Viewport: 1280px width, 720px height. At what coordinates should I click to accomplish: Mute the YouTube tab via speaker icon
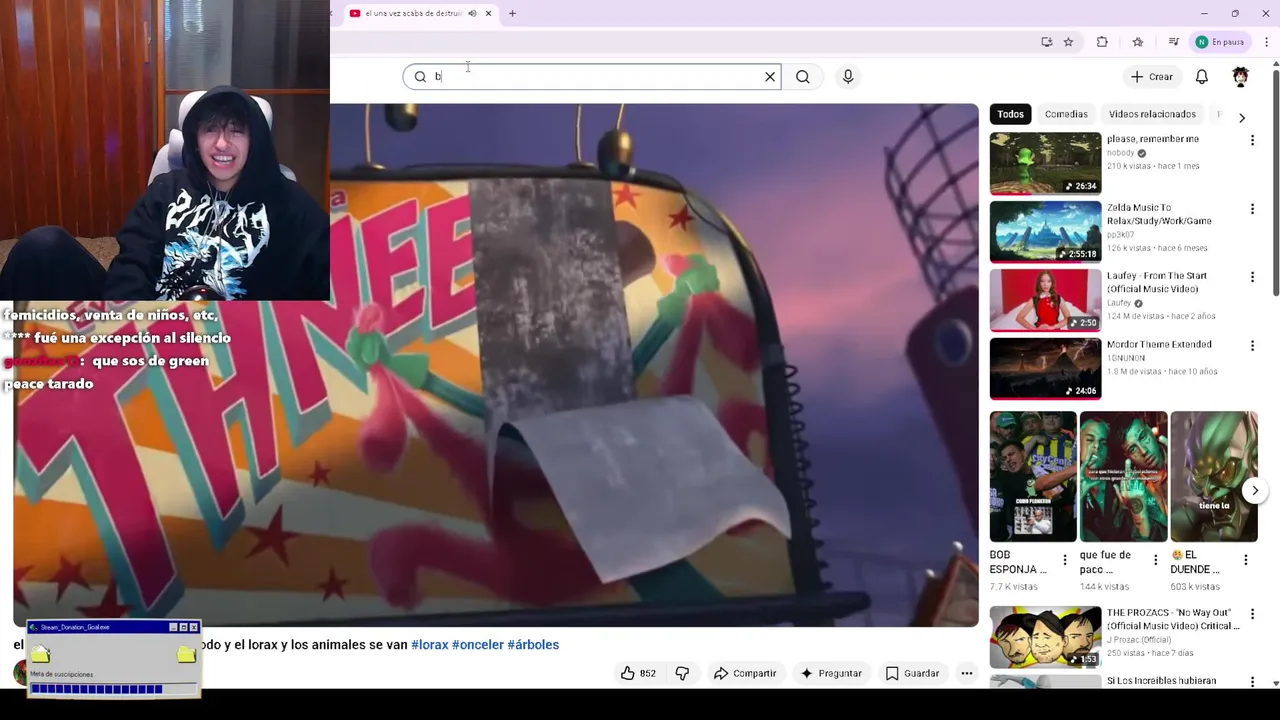[x=472, y=13]
